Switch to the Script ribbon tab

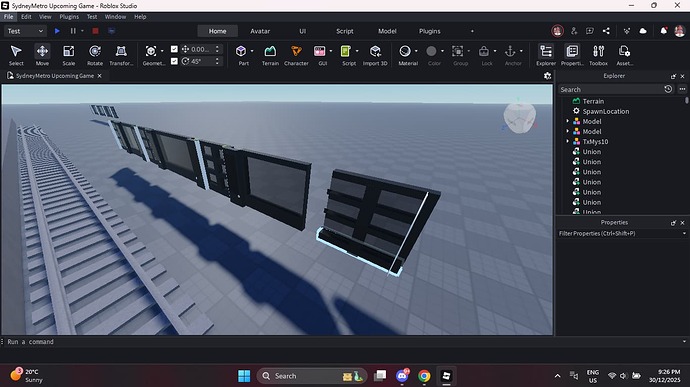[x=345, y=31]
